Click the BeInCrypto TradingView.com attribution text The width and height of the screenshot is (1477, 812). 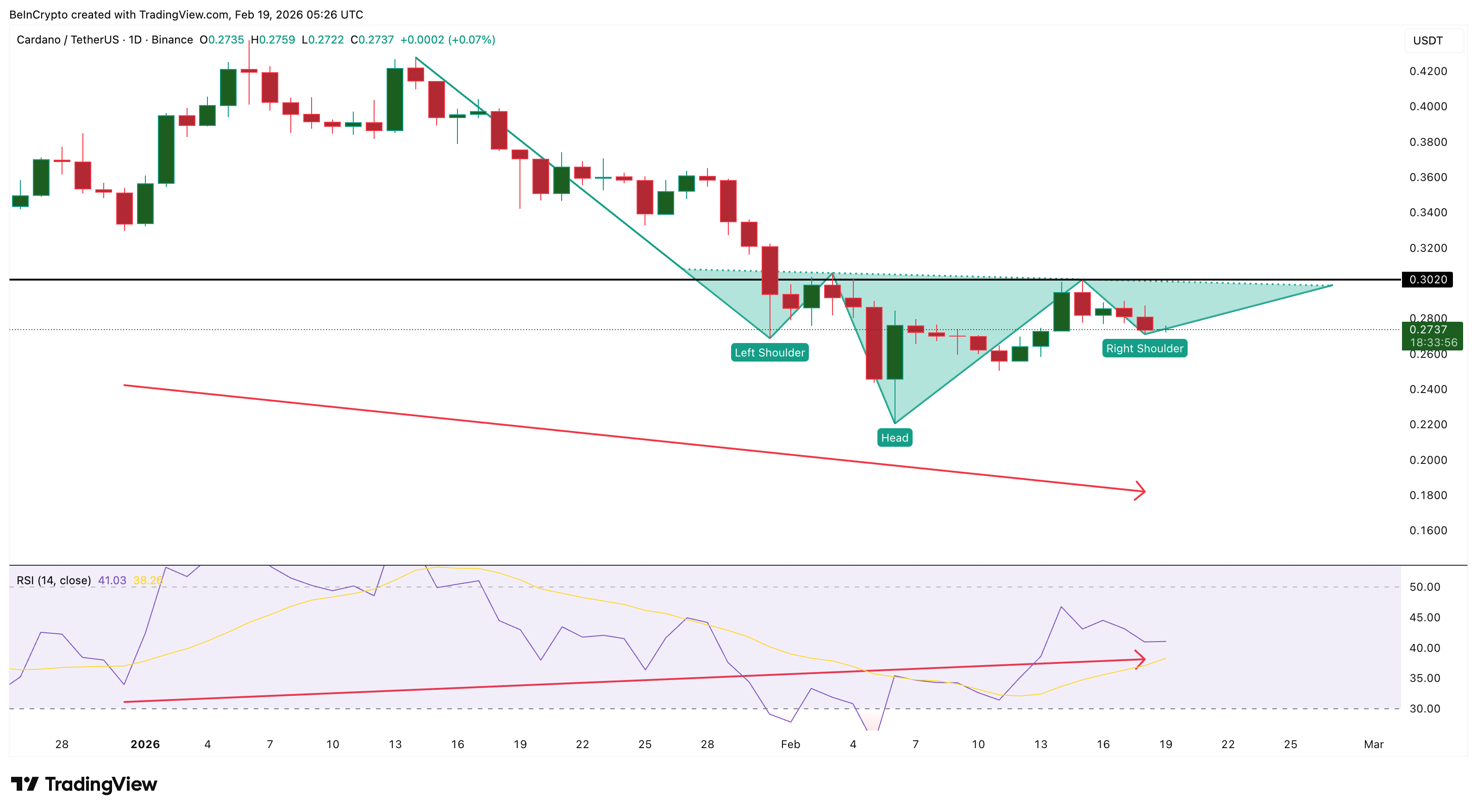click(x=183, y=14)
